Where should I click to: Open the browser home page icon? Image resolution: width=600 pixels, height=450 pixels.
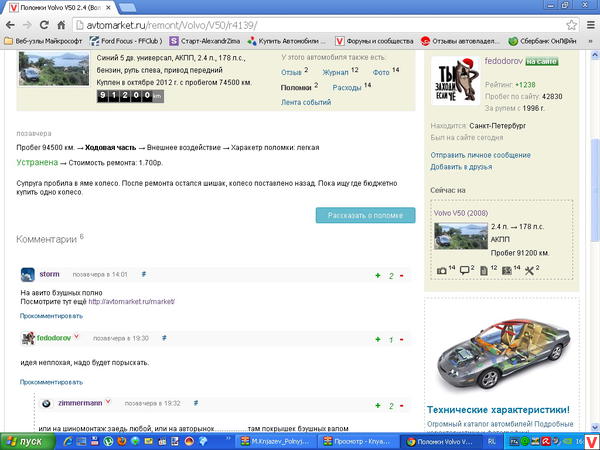61,25
